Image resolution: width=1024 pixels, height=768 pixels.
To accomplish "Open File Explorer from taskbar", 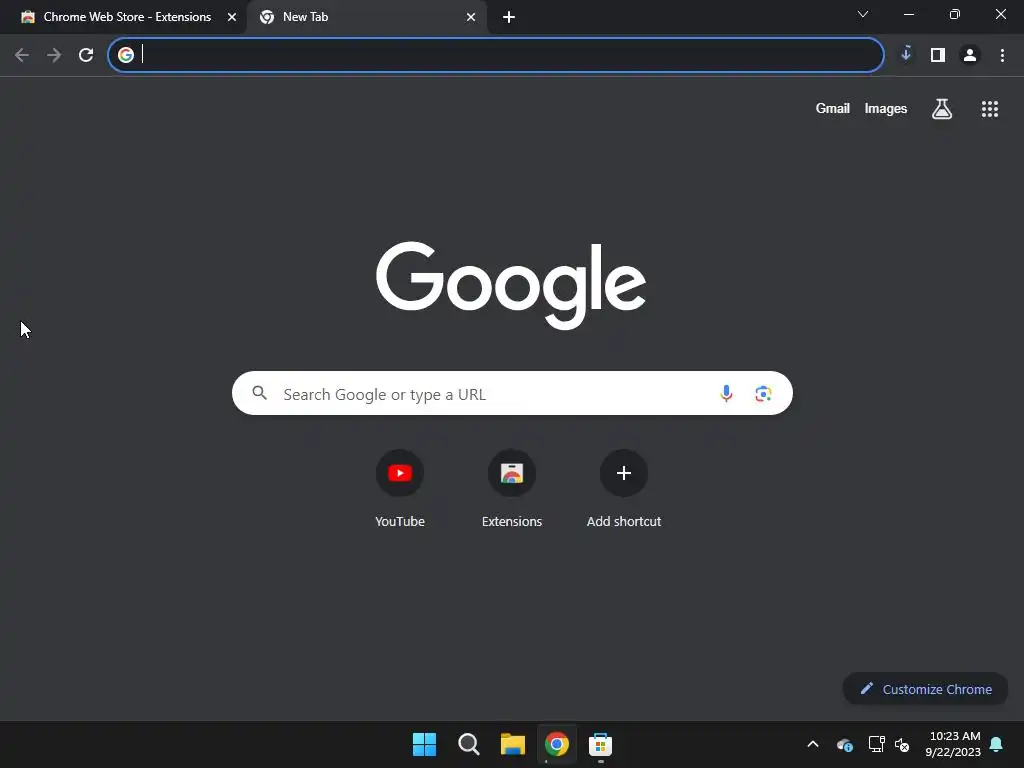I will pyautogui.click(x=513, y=744).
